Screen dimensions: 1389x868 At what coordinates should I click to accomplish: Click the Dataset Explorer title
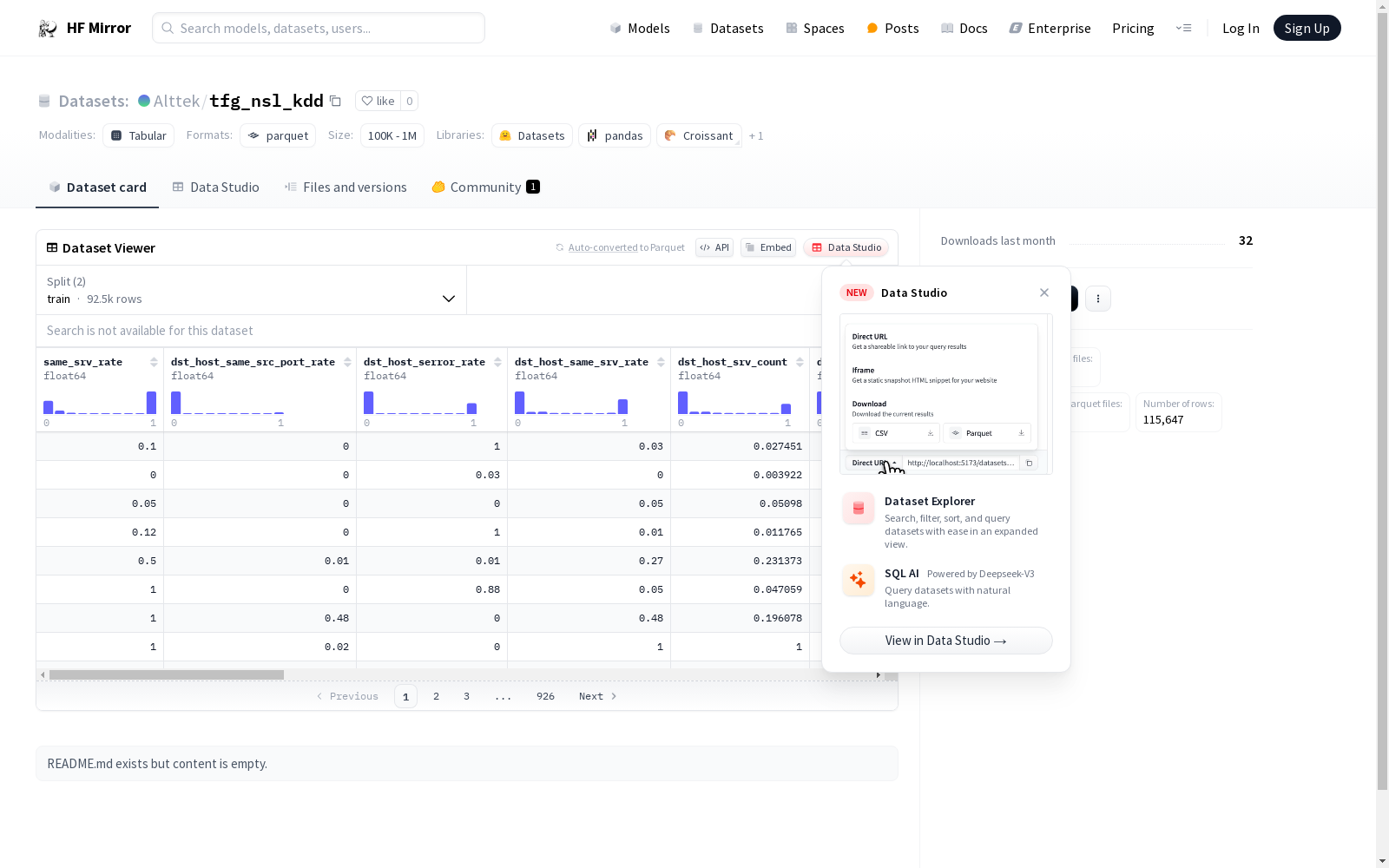[930, 501]
